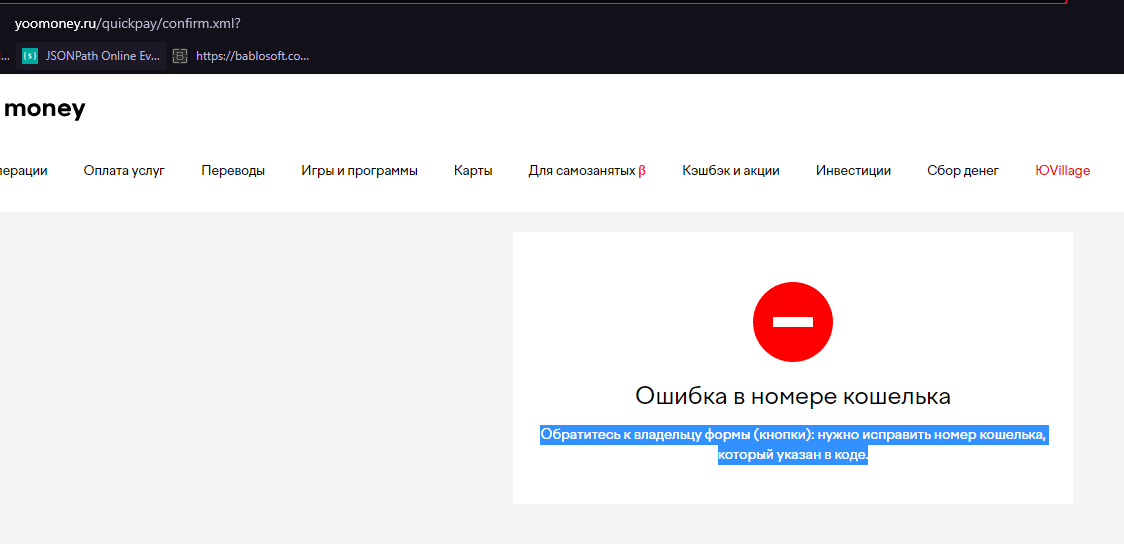This screenshot has width=1124, height=544.
Task: Open the JSONPath Online Ev... bookmark
Action: tap(91, 56)
